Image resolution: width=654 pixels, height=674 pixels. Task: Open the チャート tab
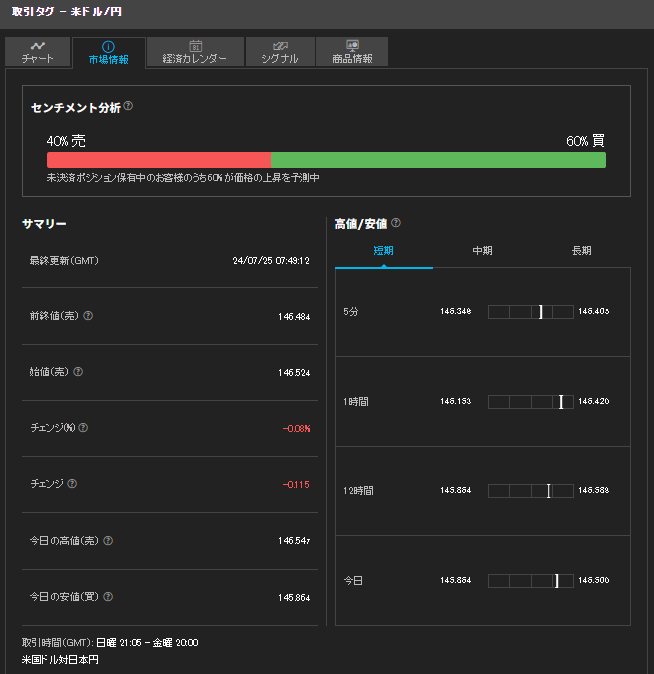(x=38, y=52)
